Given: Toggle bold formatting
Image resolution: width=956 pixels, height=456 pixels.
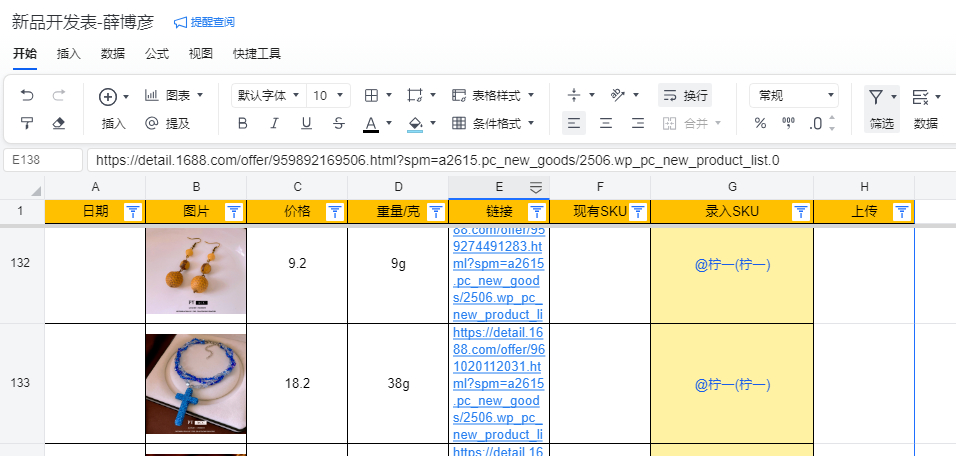Looking at the screenshot, I should point(242,123).
